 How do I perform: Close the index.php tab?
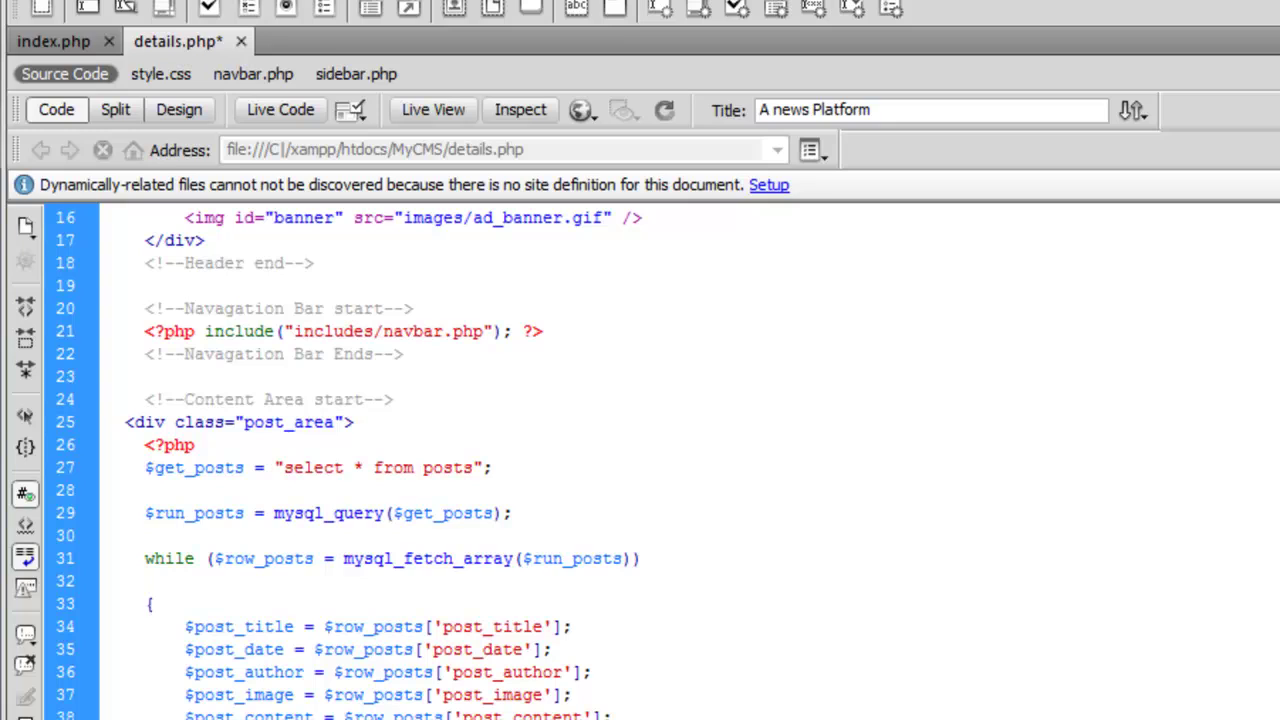point(110,41)
